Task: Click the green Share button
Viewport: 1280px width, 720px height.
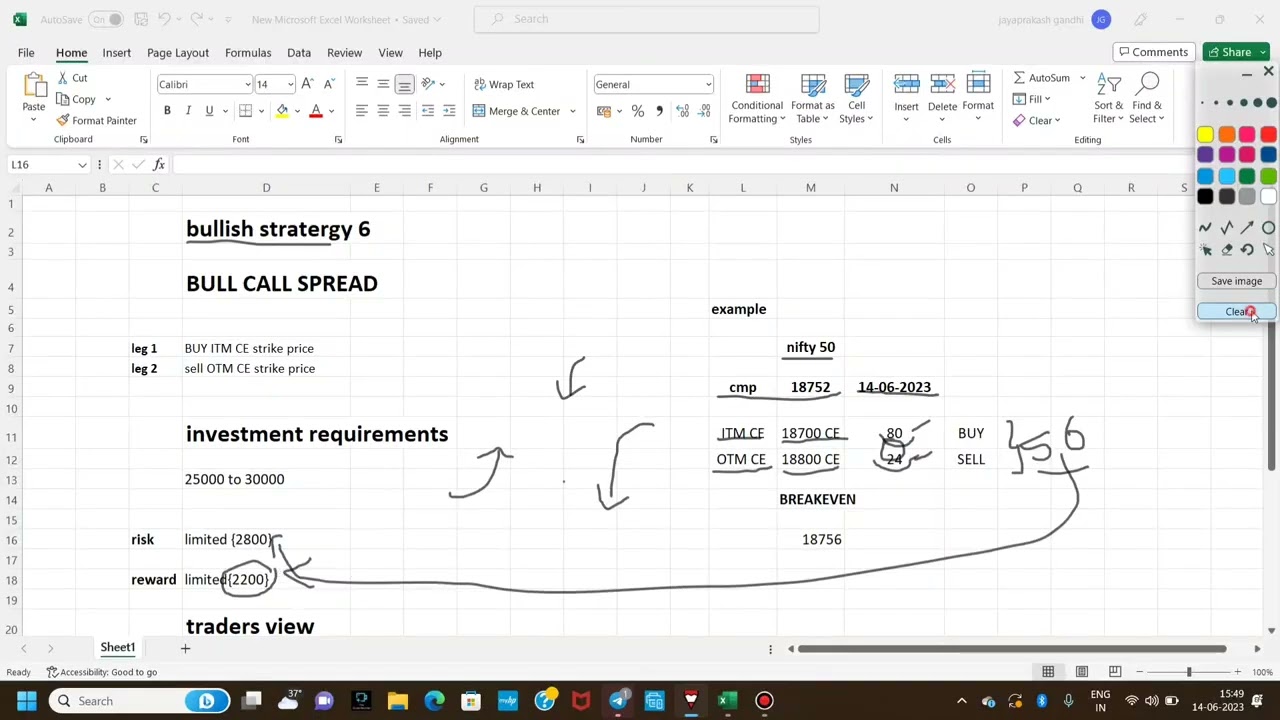Action: tap(1236, 52)
